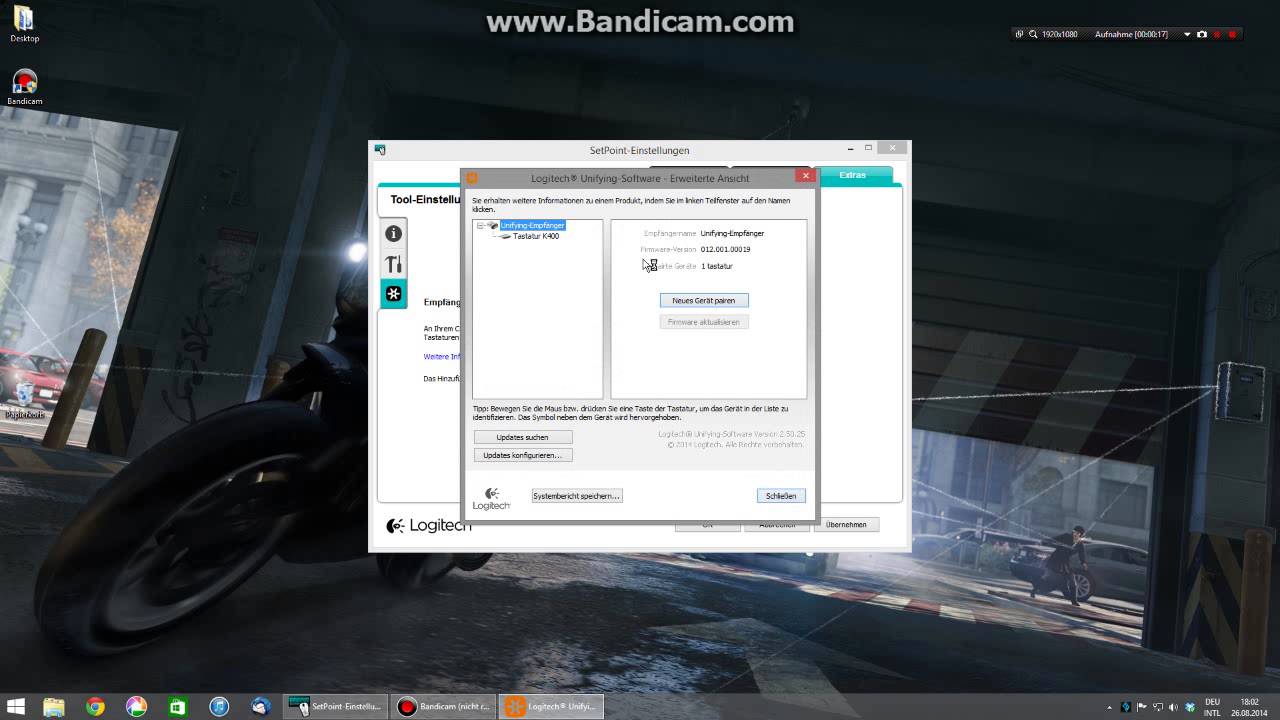Open the tools settings icon in SetPoint sidebar
Image resolution: width=1280 pixels, height=720 pixels.
(x=393, y=264)
